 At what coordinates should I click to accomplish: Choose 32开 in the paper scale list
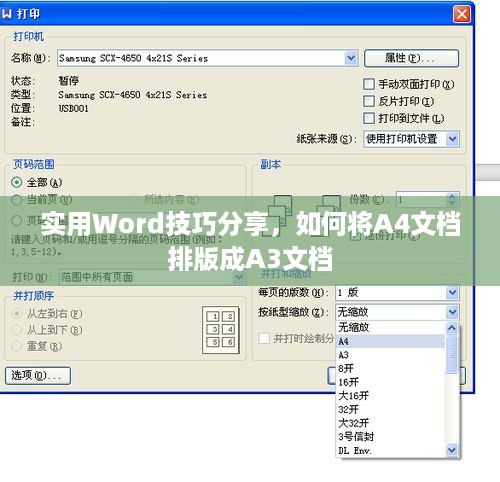[390, 409]
